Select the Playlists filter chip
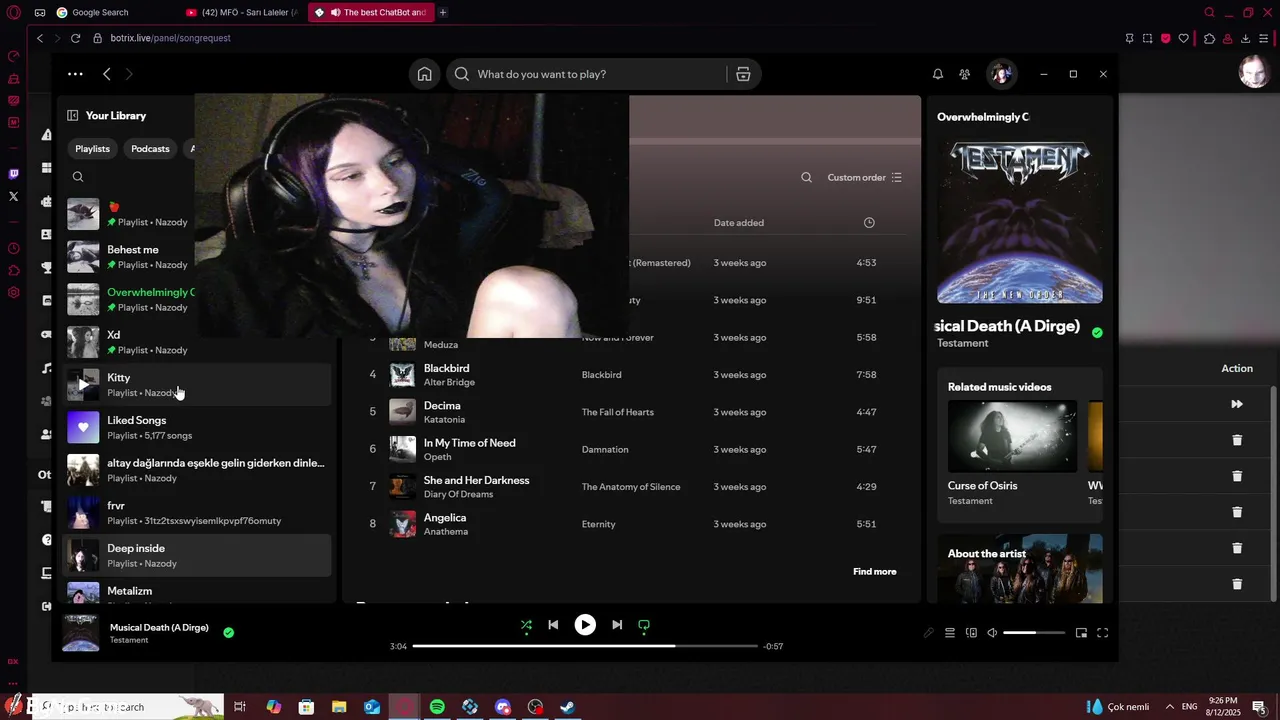 [x=92, y=148]
